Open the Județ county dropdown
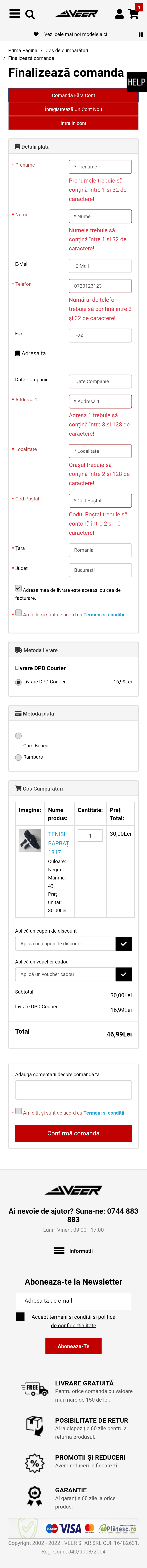The image size is (147, 1568). coord(100,570)
